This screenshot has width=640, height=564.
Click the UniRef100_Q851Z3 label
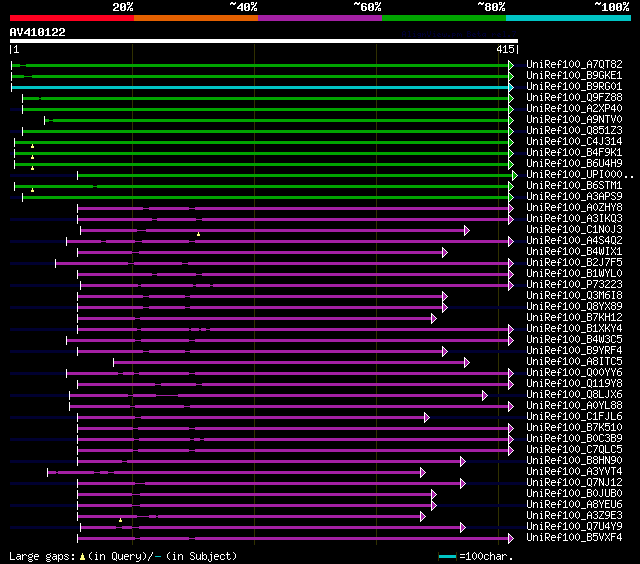[x=574, y=131]
